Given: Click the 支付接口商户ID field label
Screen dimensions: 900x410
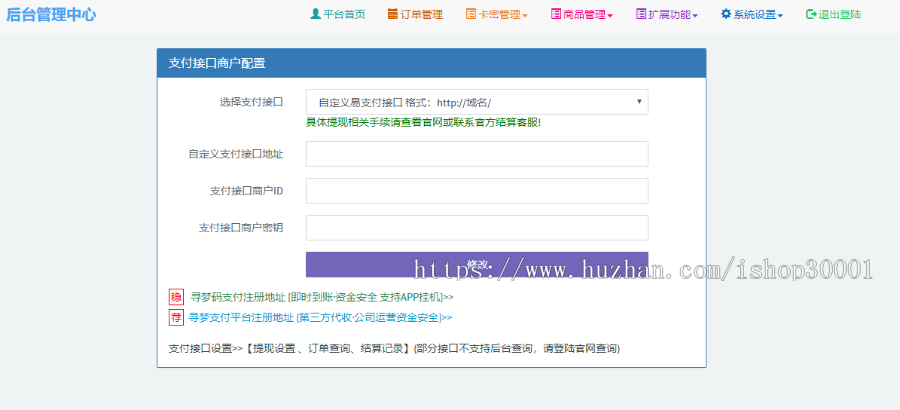Looking at the screenshot, I should 246,191.
